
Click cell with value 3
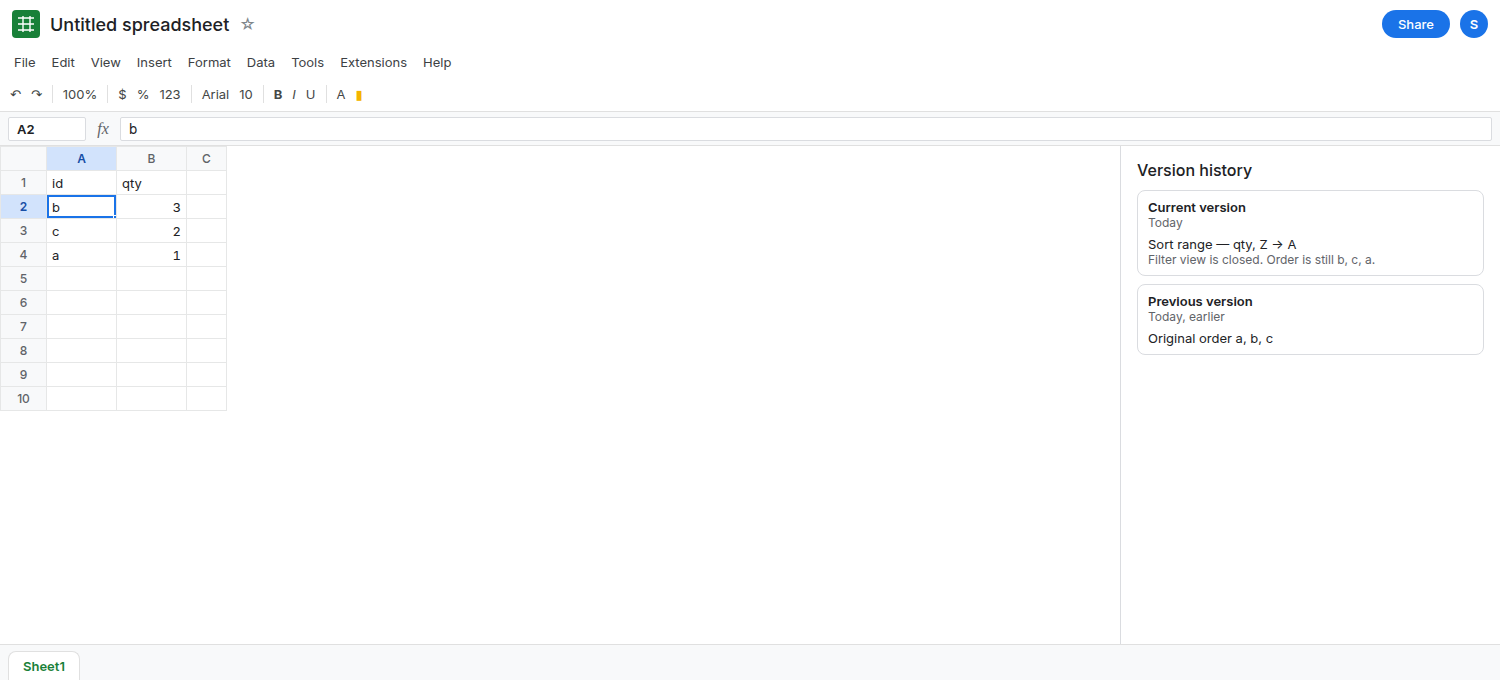click(151, 207)
